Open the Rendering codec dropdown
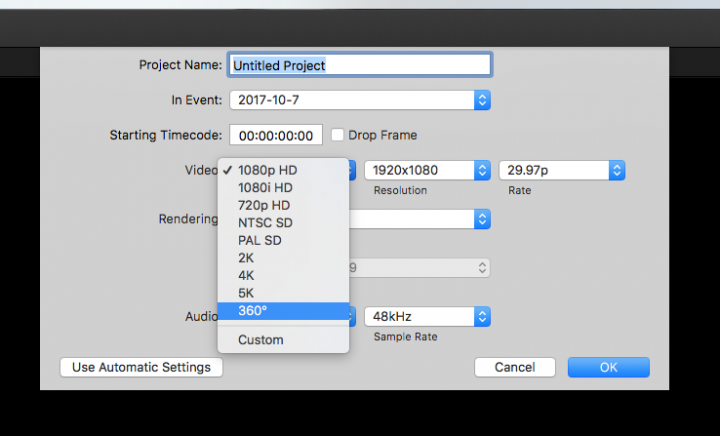This screenshot has width=720, height=436. [x=420, y=219]
